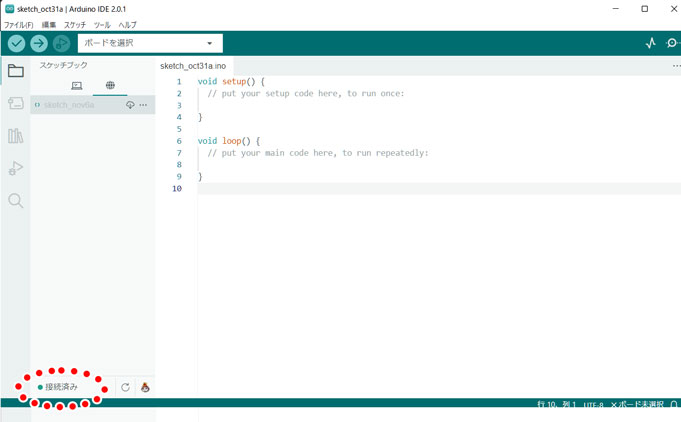The image size is (681, 422).
Task: Place cursor on void setup() line
Action: [231, 81]
